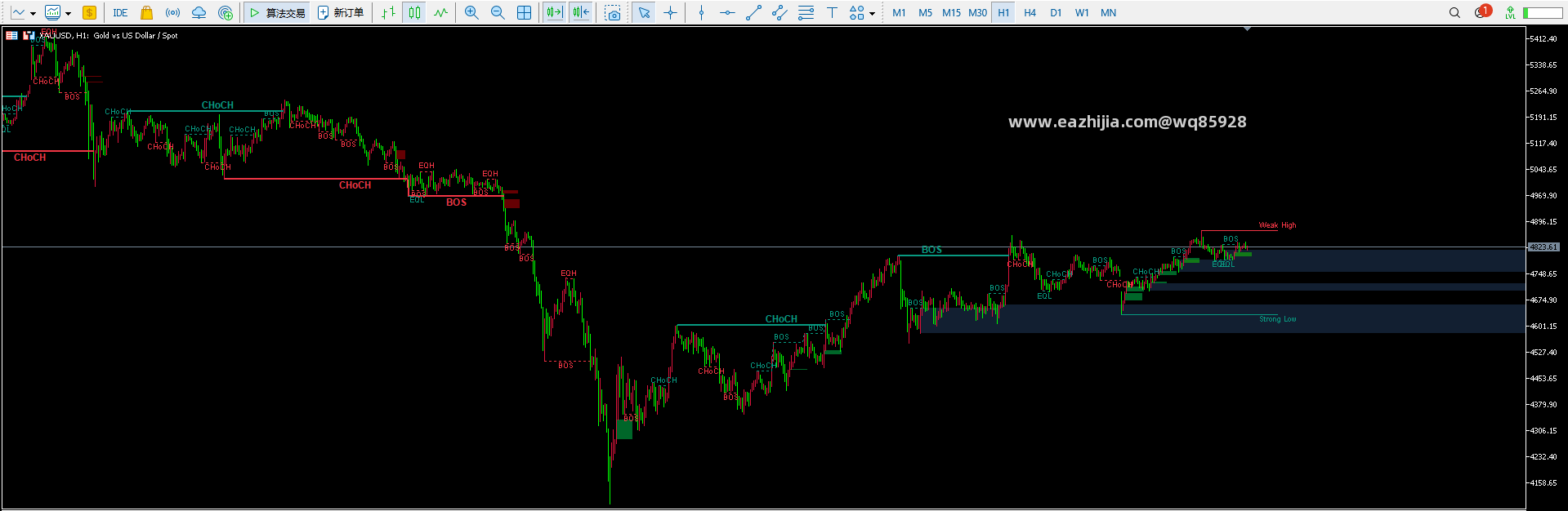The image size is (1568, 511).
Task: Toggle chart auto scroll to end
Action: pos(555,12)
